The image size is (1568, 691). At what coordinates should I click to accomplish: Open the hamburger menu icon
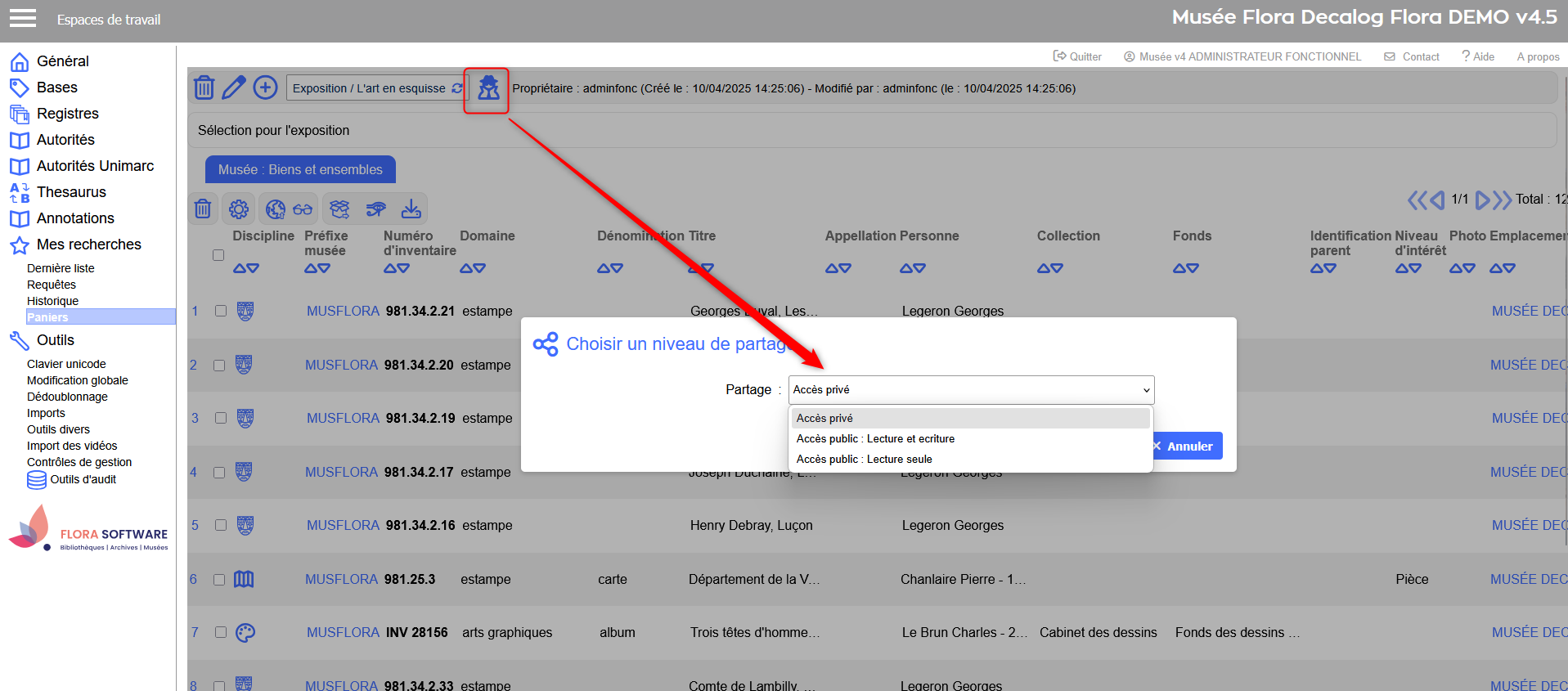[x=22, y=18]
